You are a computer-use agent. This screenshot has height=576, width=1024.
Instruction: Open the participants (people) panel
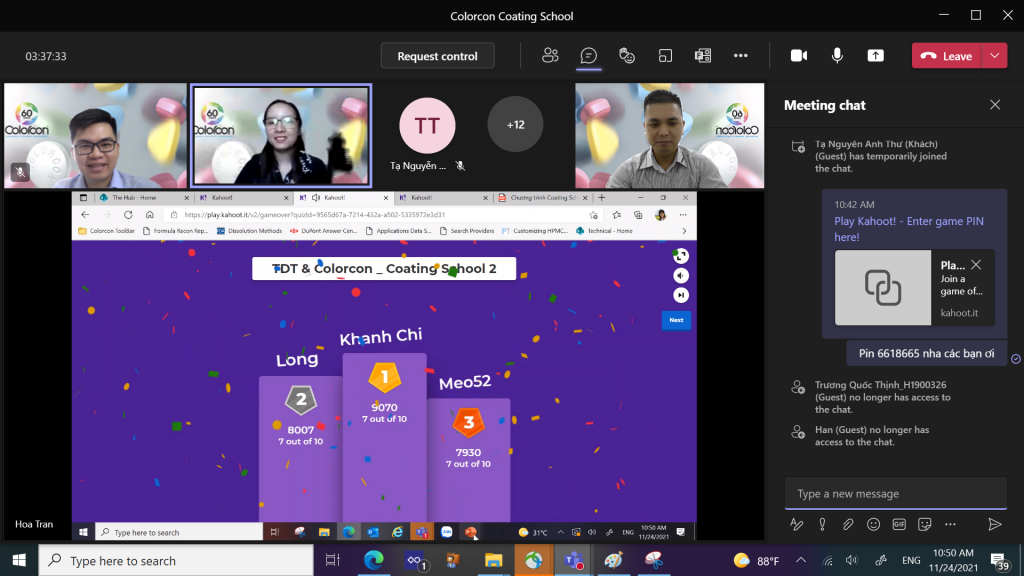tap(550, 56)
